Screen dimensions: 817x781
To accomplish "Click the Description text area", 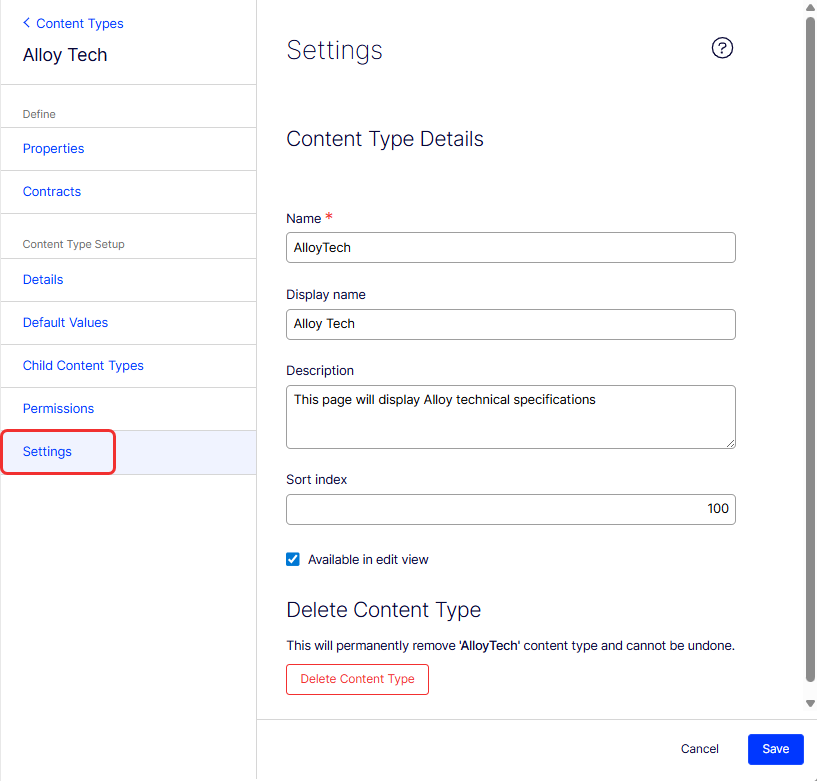I will point(510,417).
